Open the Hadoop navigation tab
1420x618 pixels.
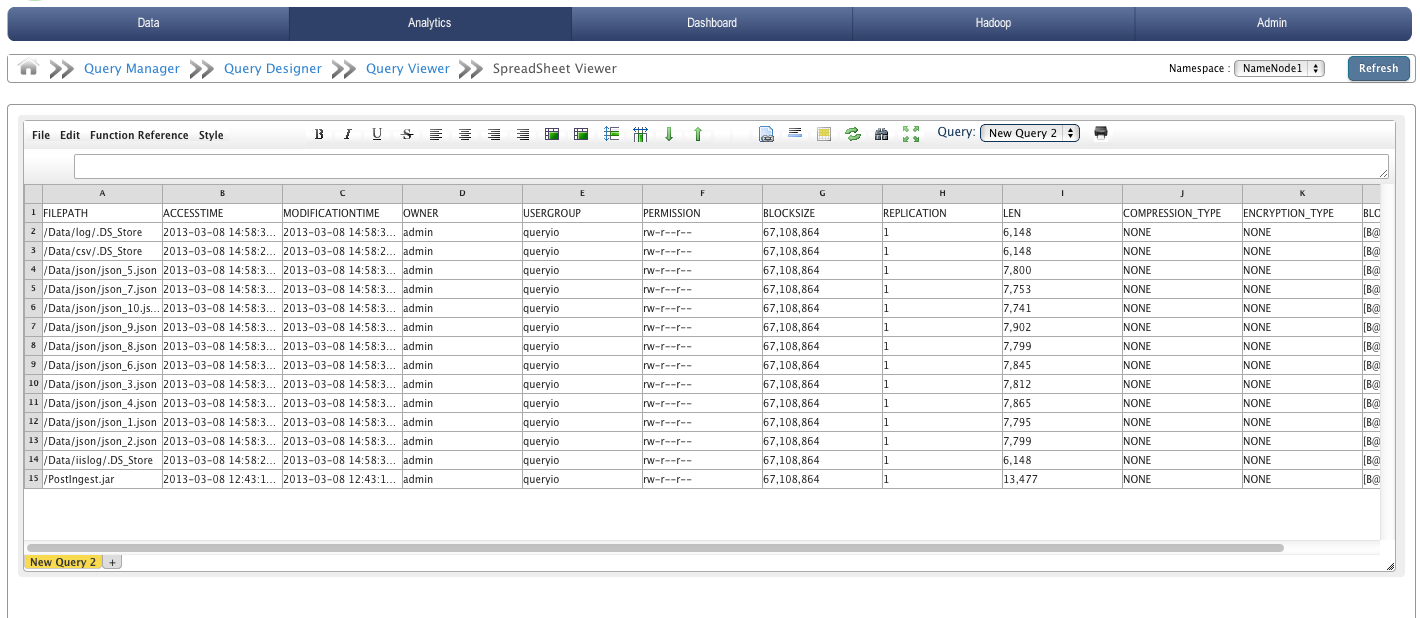pos(993,22)
